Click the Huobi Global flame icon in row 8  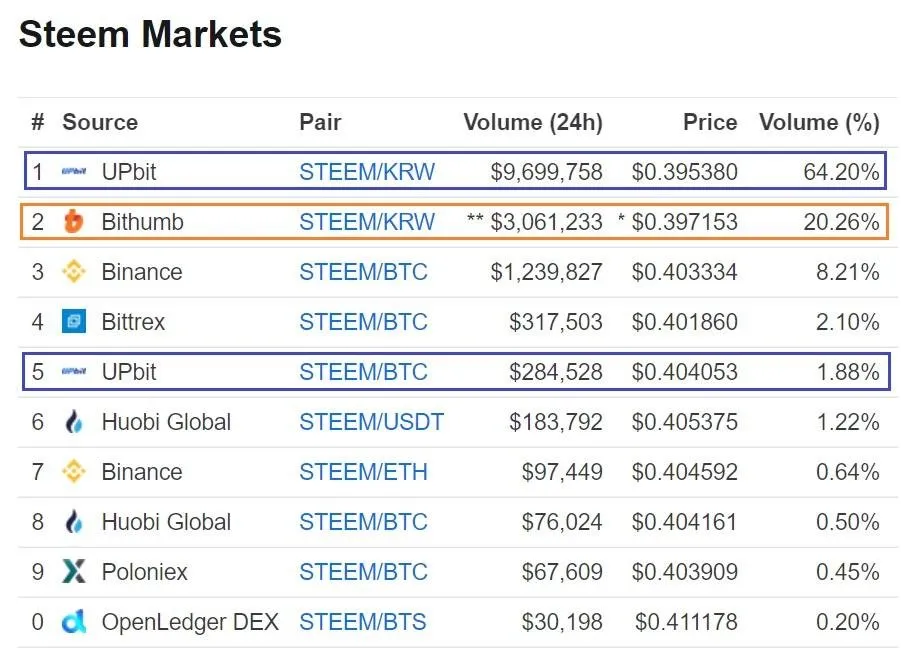74,522
